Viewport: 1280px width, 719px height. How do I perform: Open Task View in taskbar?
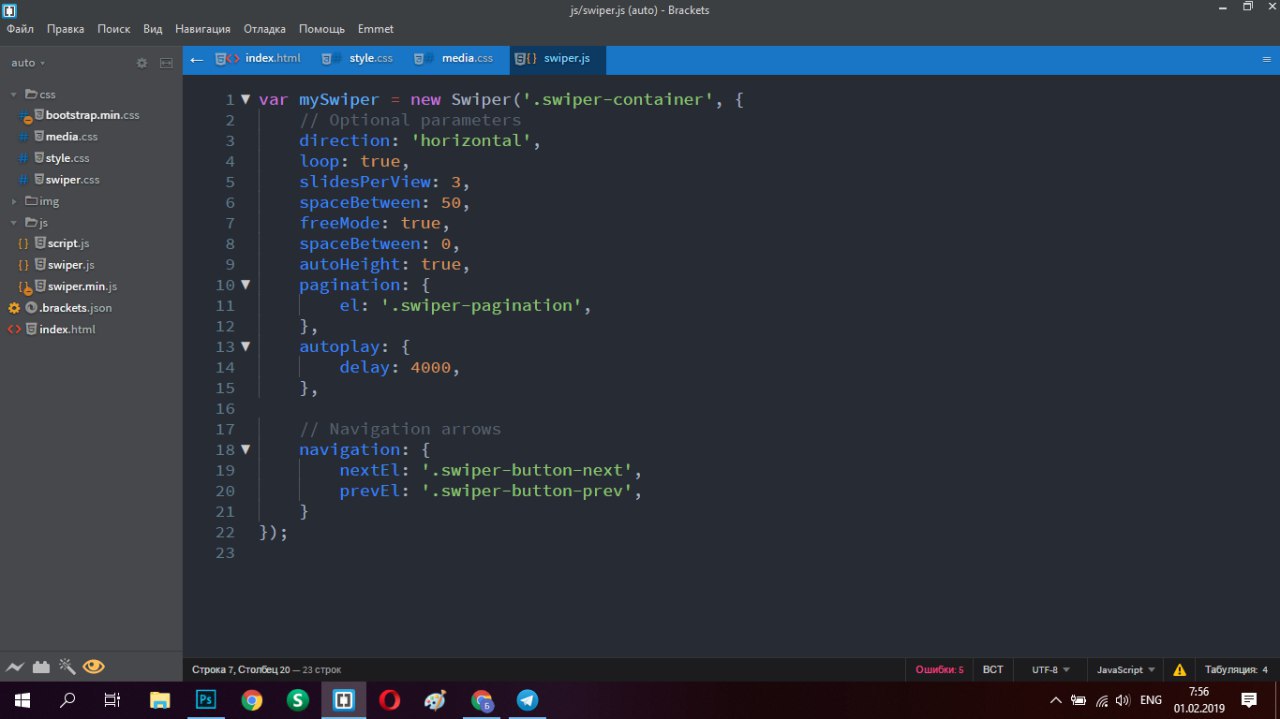pos(113,699)
